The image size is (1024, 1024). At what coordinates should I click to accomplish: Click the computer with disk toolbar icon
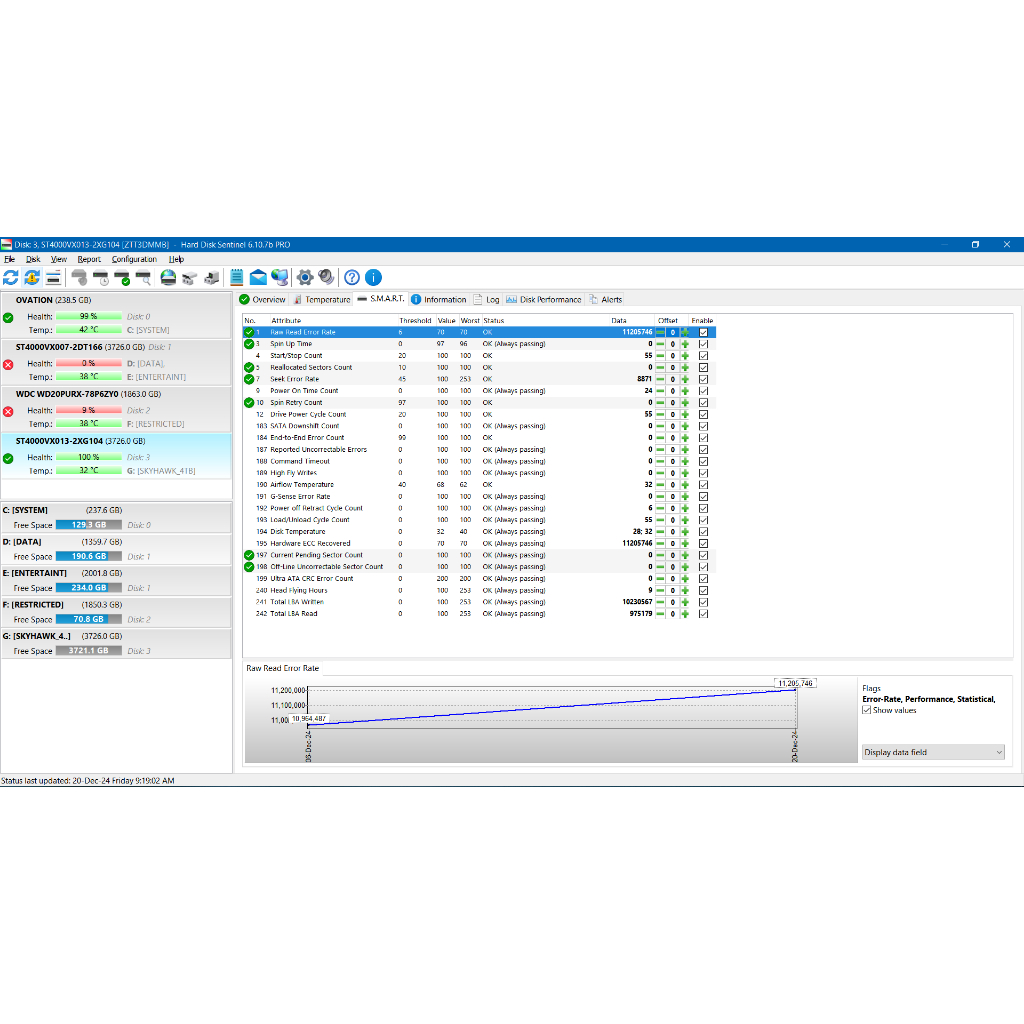coord(211,278)
